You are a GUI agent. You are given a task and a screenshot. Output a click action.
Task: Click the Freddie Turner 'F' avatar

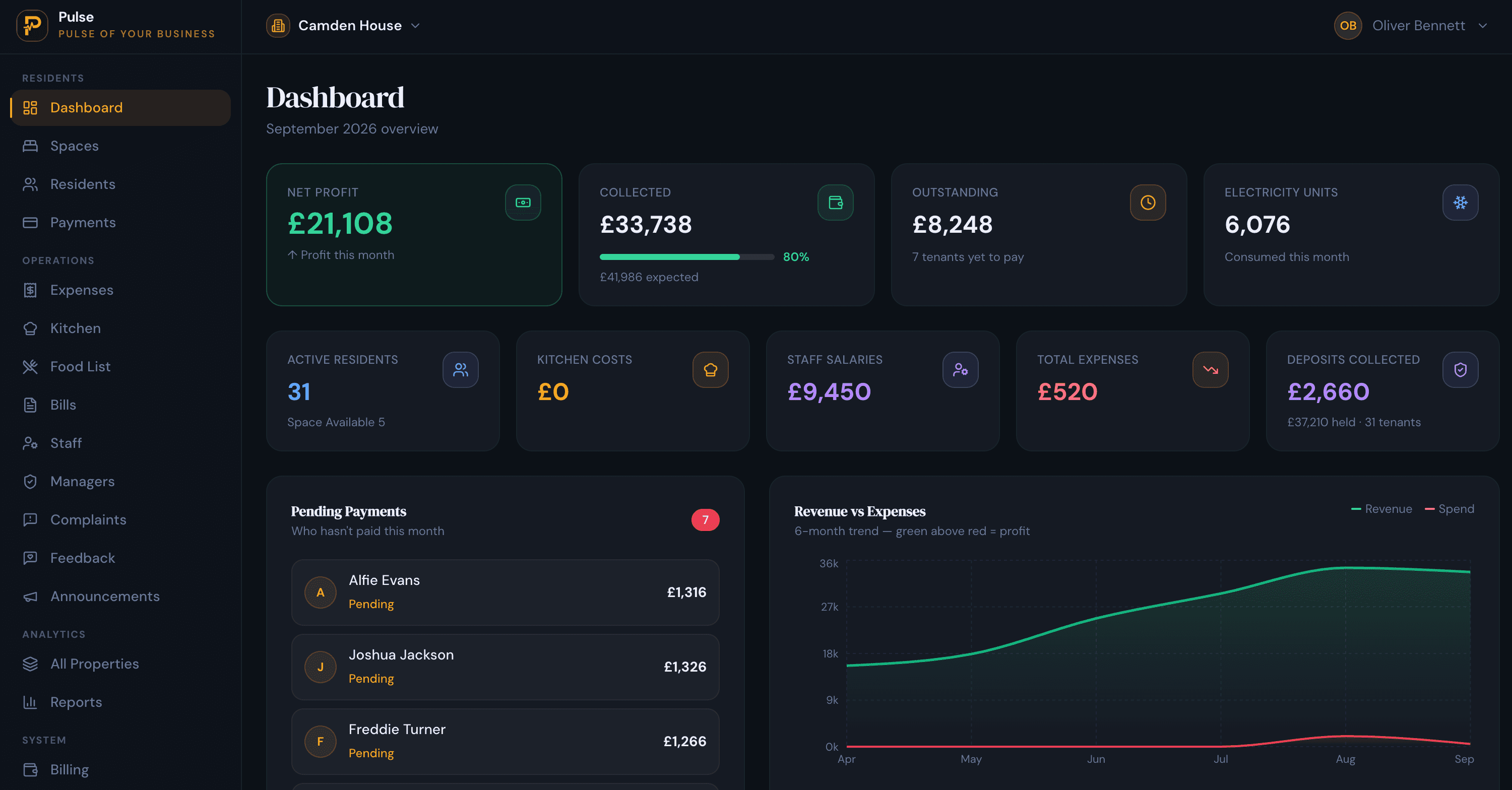(x=321, y=741)
